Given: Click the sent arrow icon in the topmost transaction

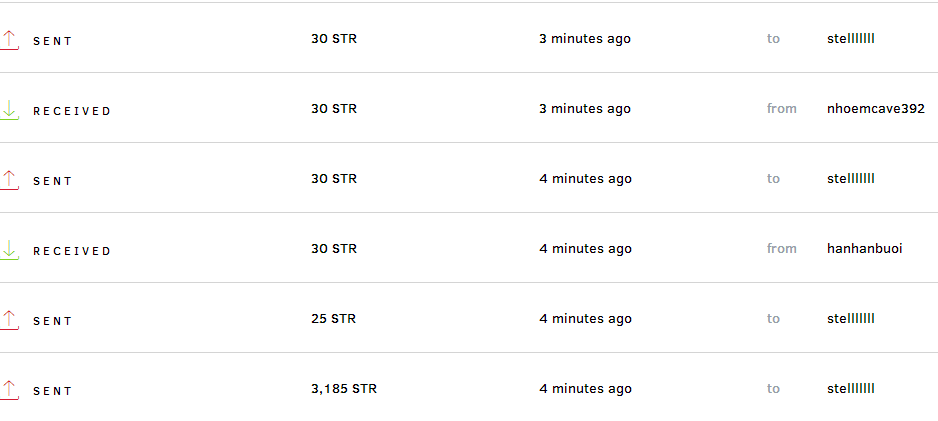Looking at the screenshot, I should (10, 39).
